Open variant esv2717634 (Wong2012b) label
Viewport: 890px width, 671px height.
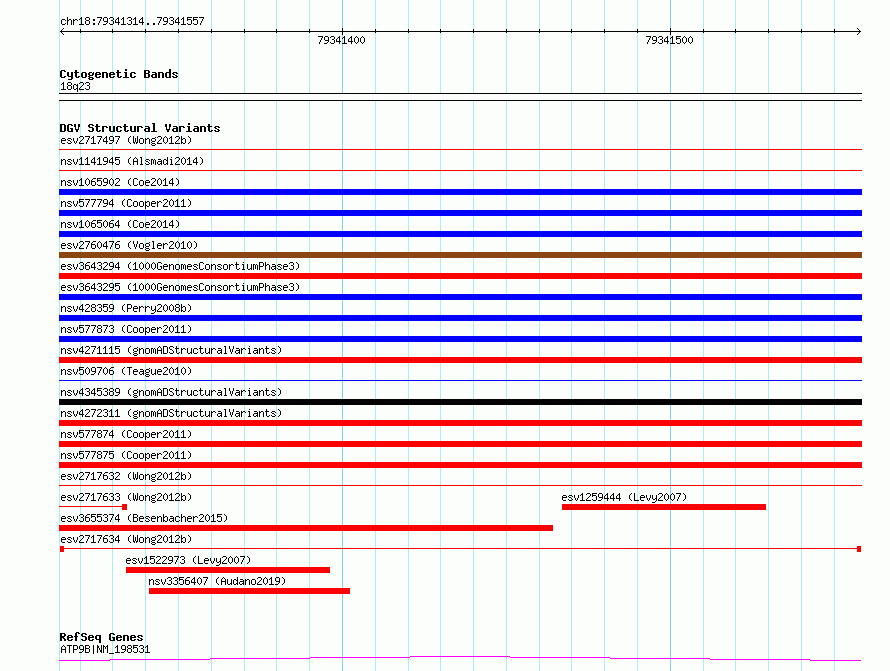point(126,539)
